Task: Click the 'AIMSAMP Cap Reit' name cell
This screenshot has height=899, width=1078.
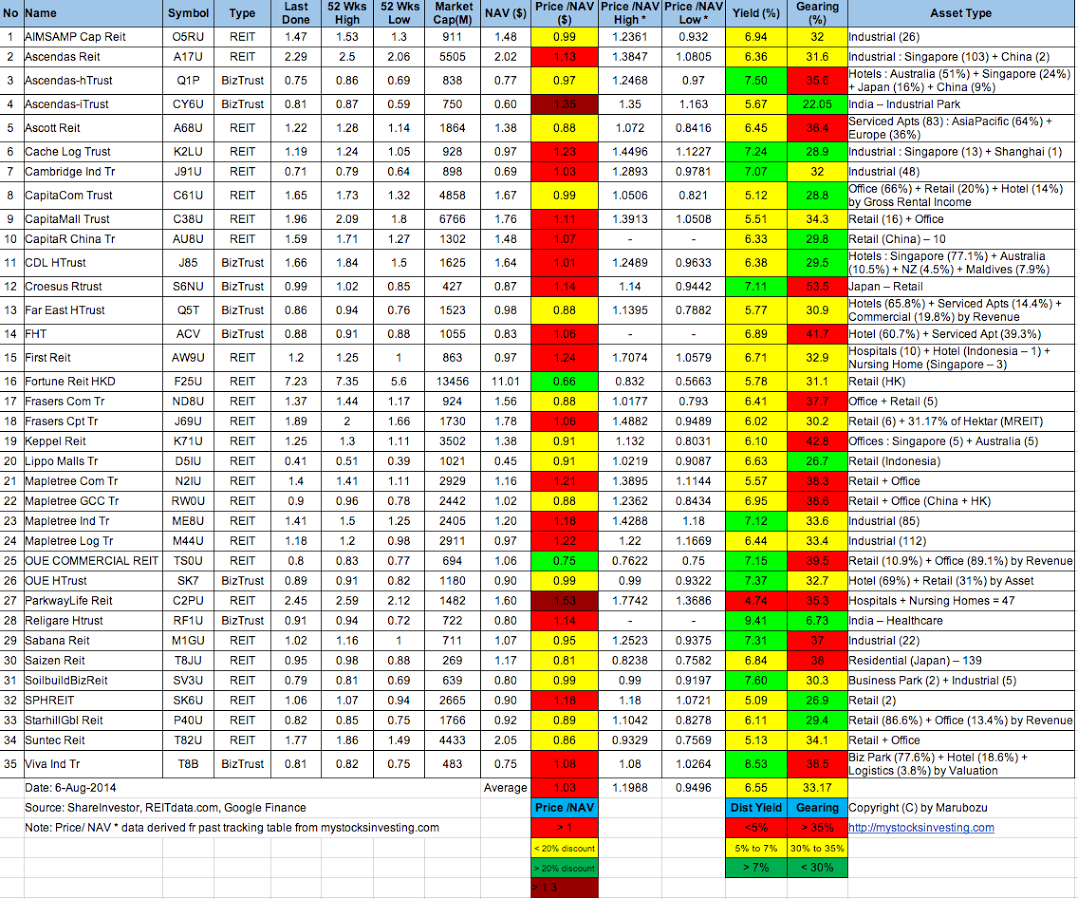Action: coord(92,37)
